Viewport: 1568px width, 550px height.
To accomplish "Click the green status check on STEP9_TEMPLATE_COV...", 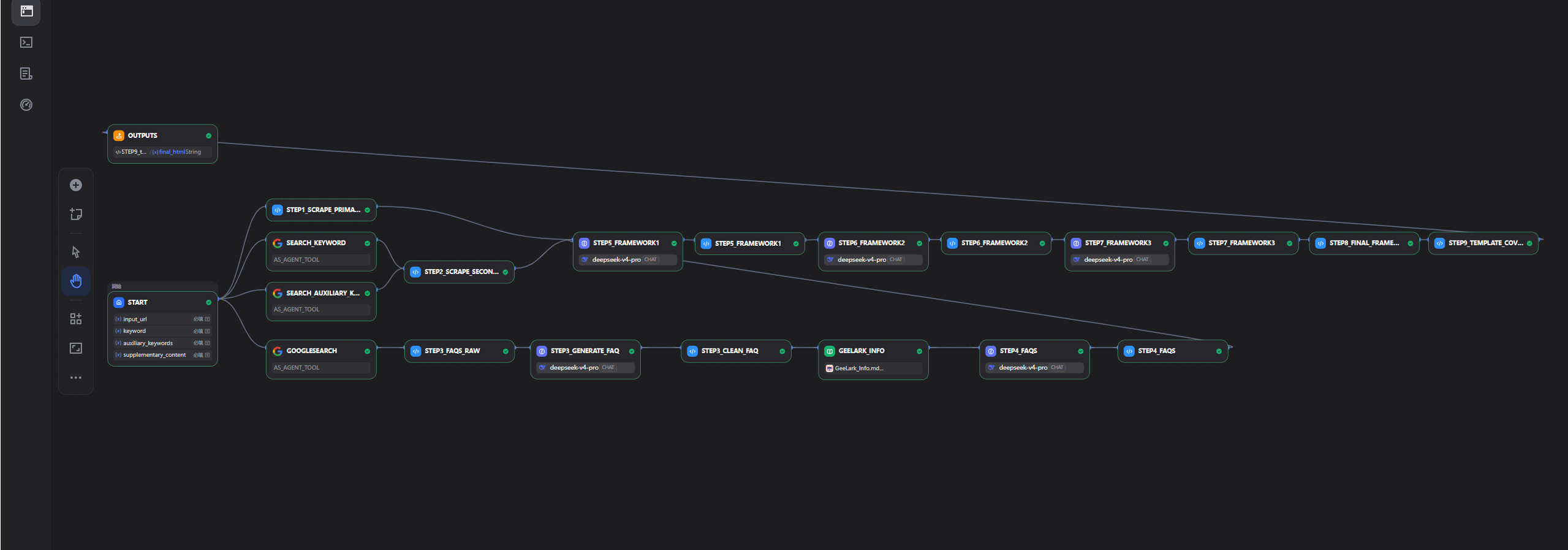I will 1529,243.
